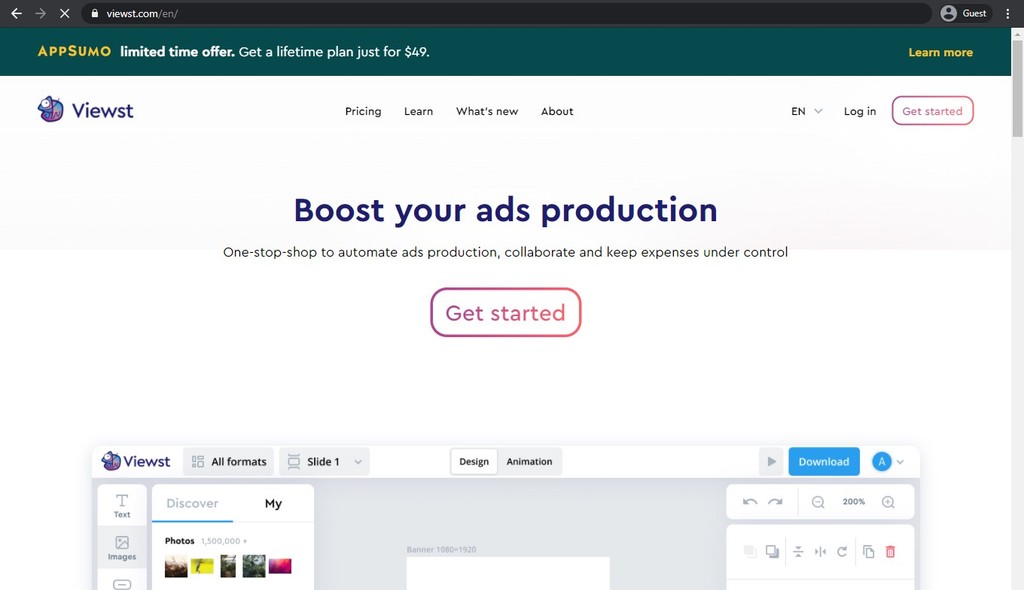Open the Pricing page
The image size is (1024, 590).
[362, 111]
